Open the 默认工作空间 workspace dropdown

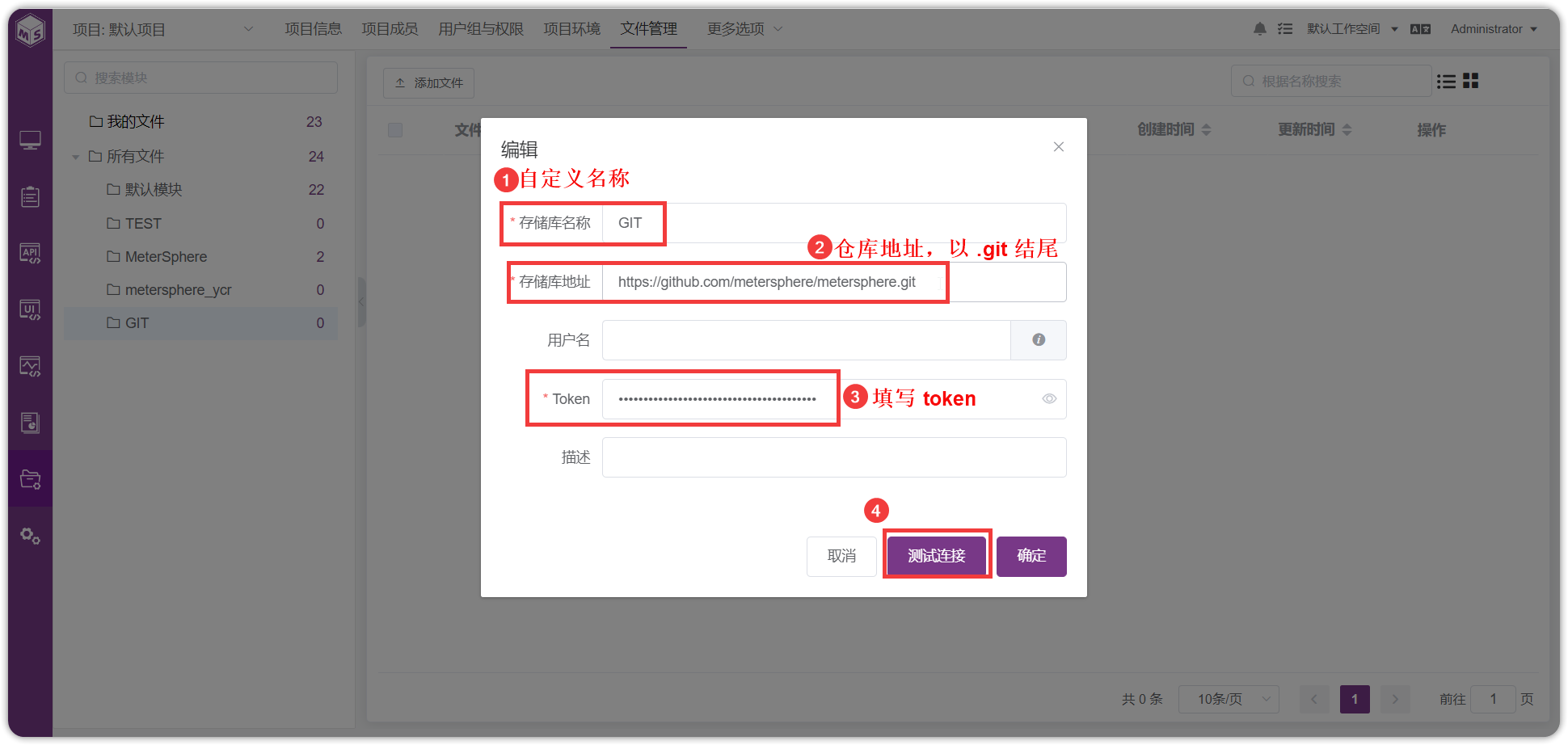pyautogui.click(x=1352, y=29)
